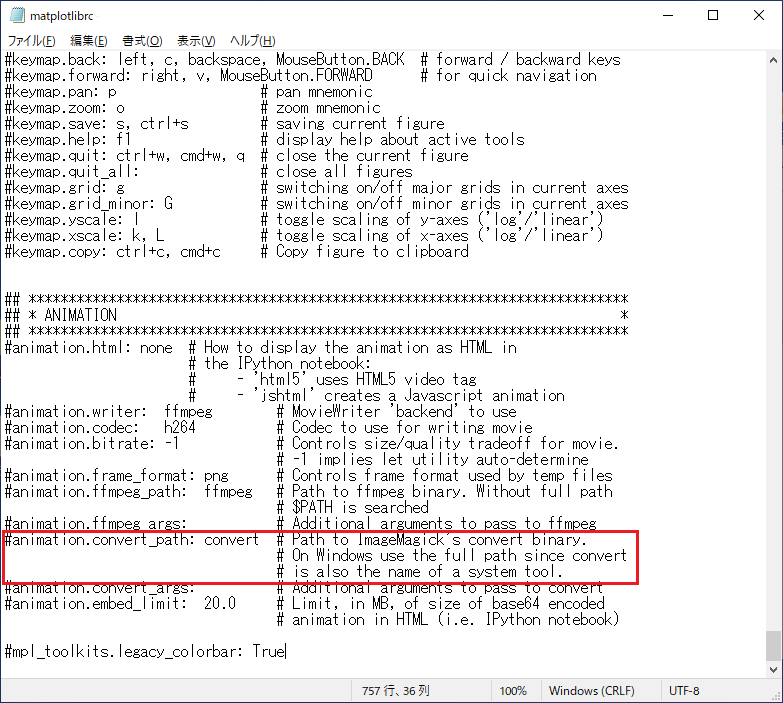
Task: Place cursor on '#animation.ffmpeg_path: ffmpeg' line
Action: [309, 491]
